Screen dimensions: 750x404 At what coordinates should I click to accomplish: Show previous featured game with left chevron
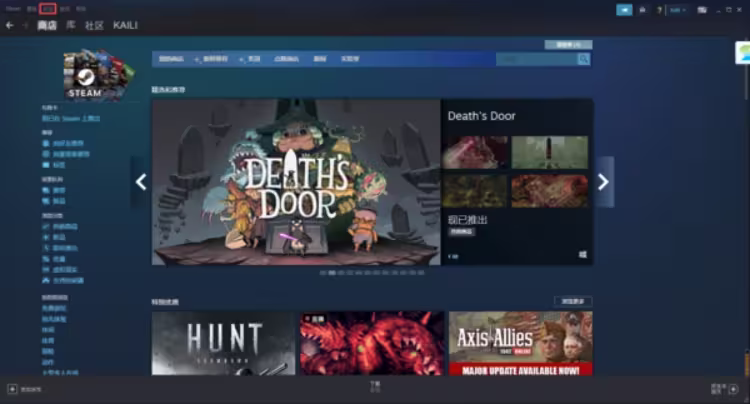[x=141, y=182]
